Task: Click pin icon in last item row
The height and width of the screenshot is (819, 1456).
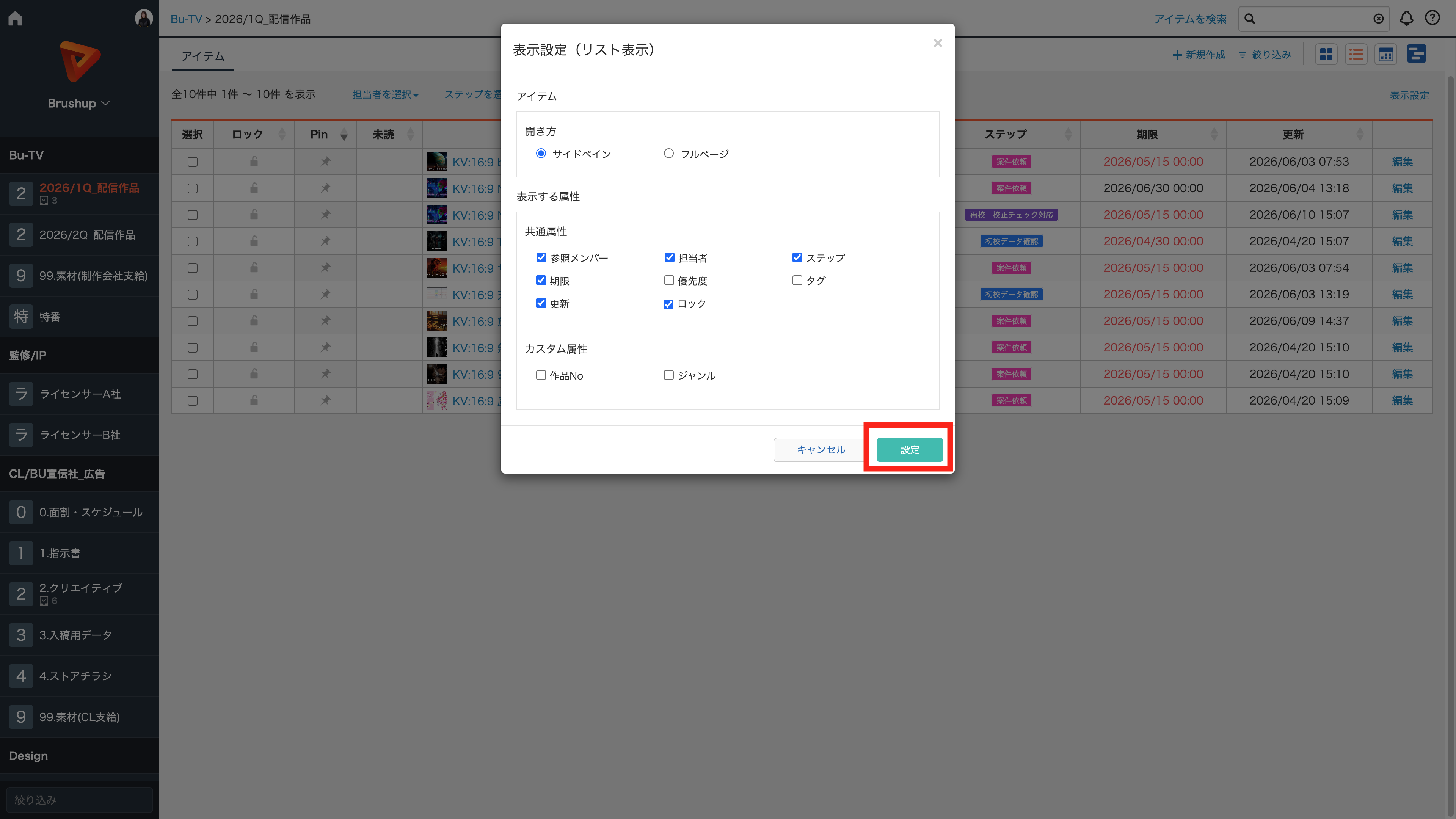Action: point(326,401)
